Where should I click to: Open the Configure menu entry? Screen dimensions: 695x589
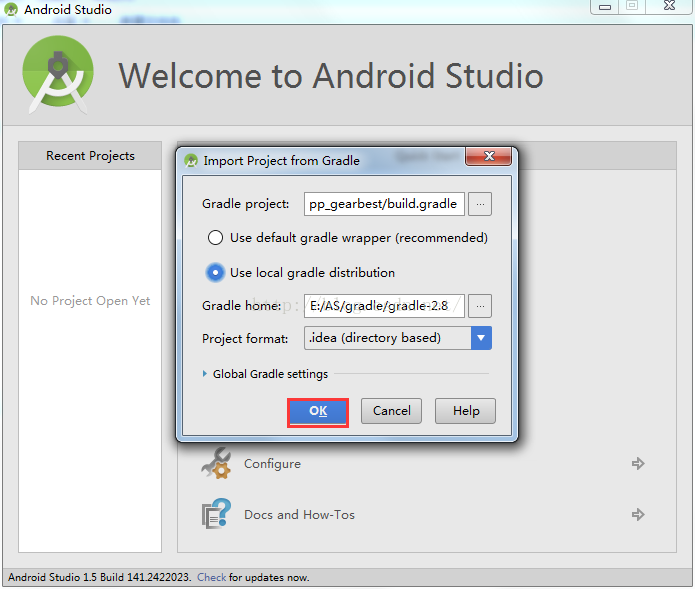pos(272,464)
